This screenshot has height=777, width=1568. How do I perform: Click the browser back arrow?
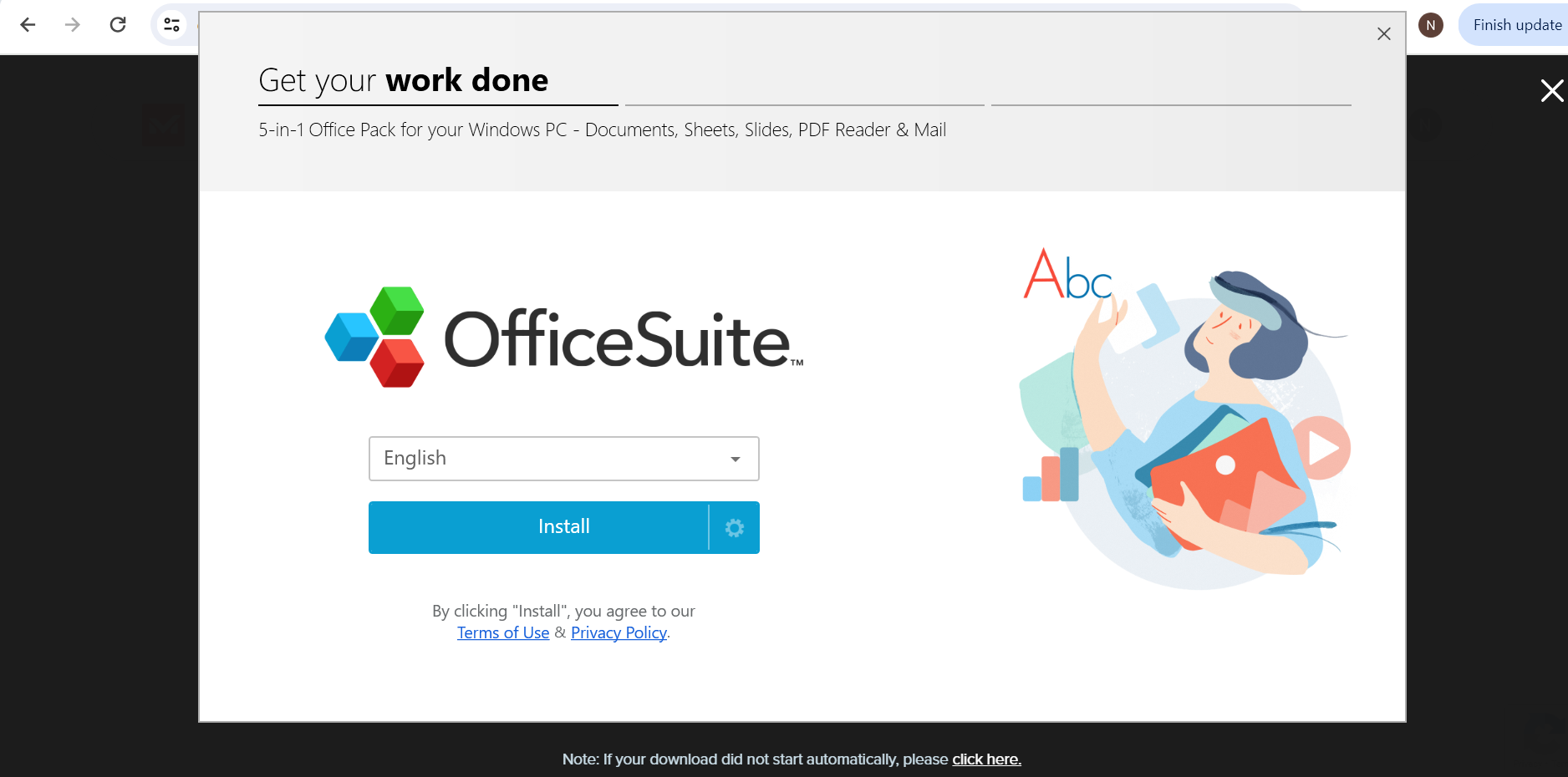[x=28, y=24]
